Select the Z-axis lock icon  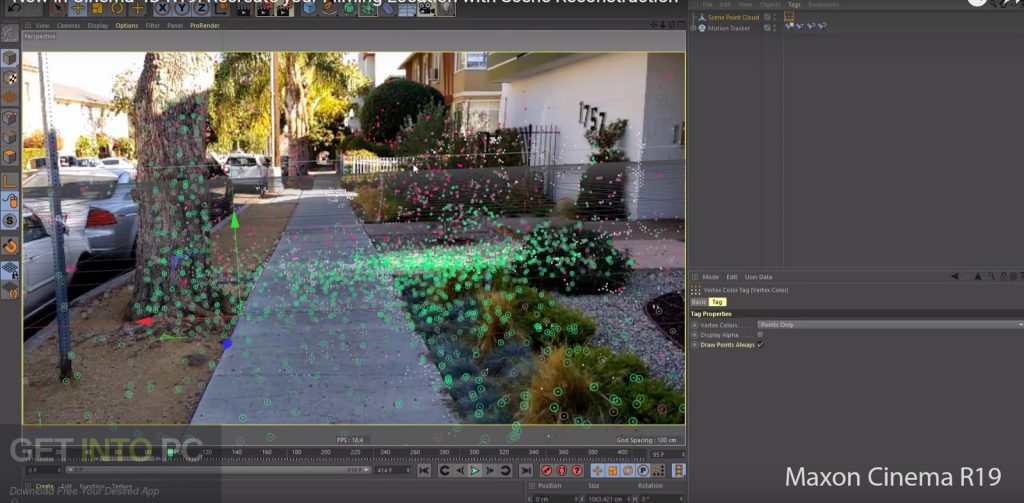point(199,8)
